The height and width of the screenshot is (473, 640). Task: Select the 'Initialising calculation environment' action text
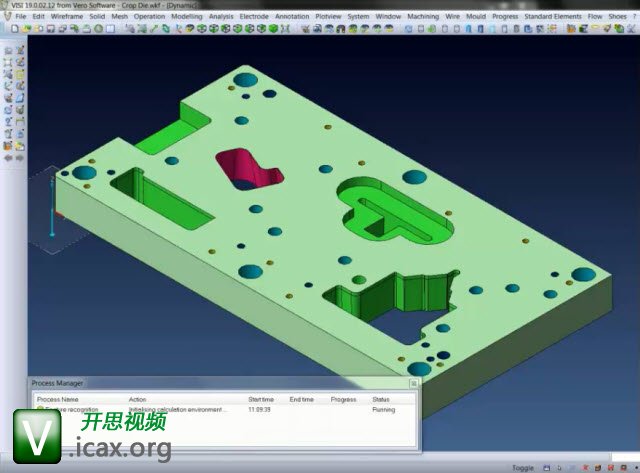click(x=176, y=409)
